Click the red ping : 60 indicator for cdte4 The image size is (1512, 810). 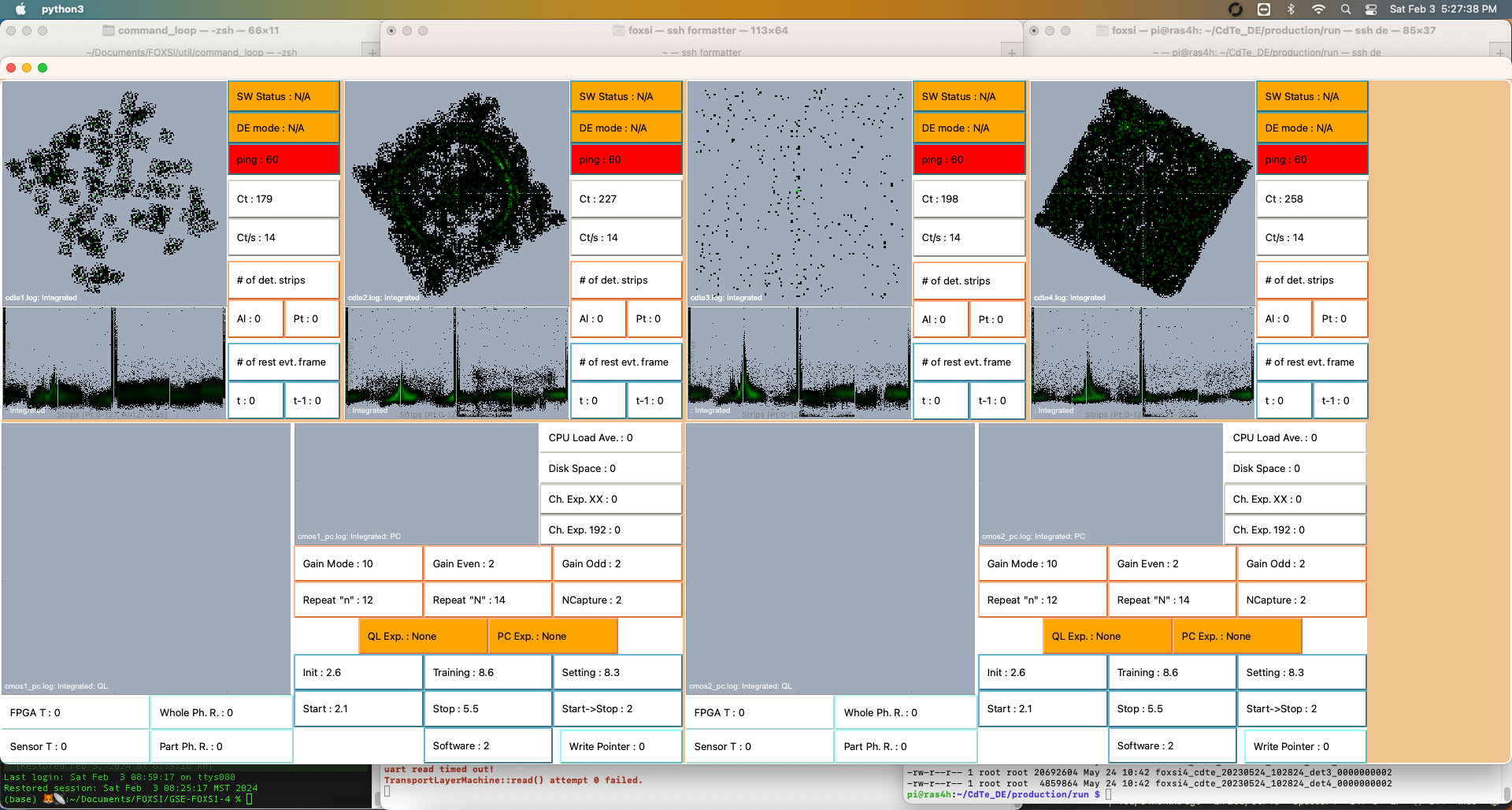tap(1312, 159)
